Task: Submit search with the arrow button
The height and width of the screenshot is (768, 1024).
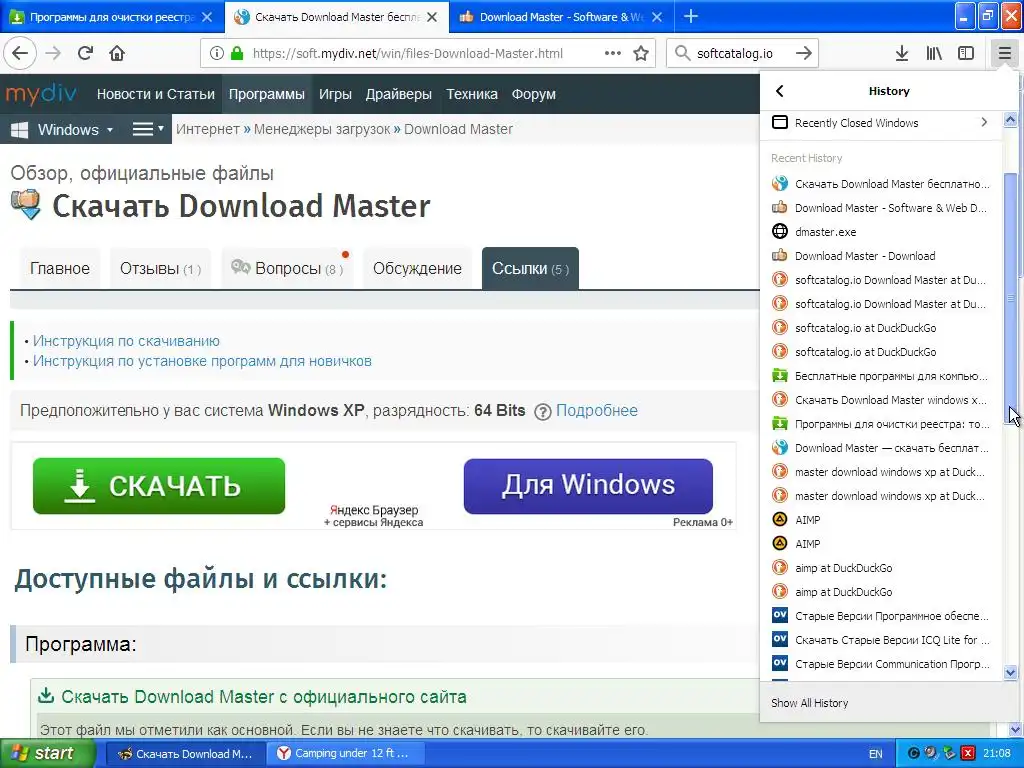Action: coord(804,53)
